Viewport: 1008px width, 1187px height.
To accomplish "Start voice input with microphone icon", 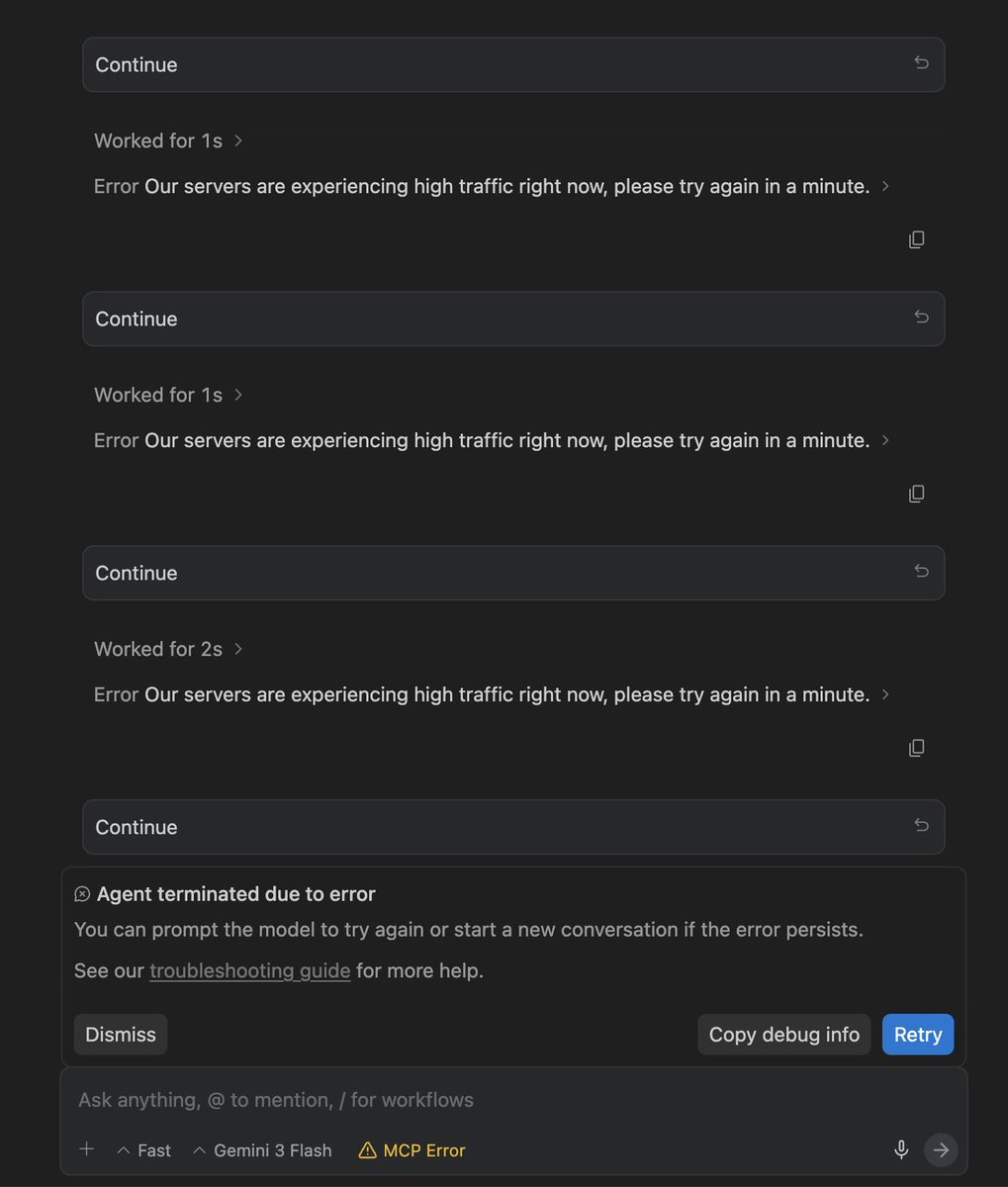I will point(901,1149).
